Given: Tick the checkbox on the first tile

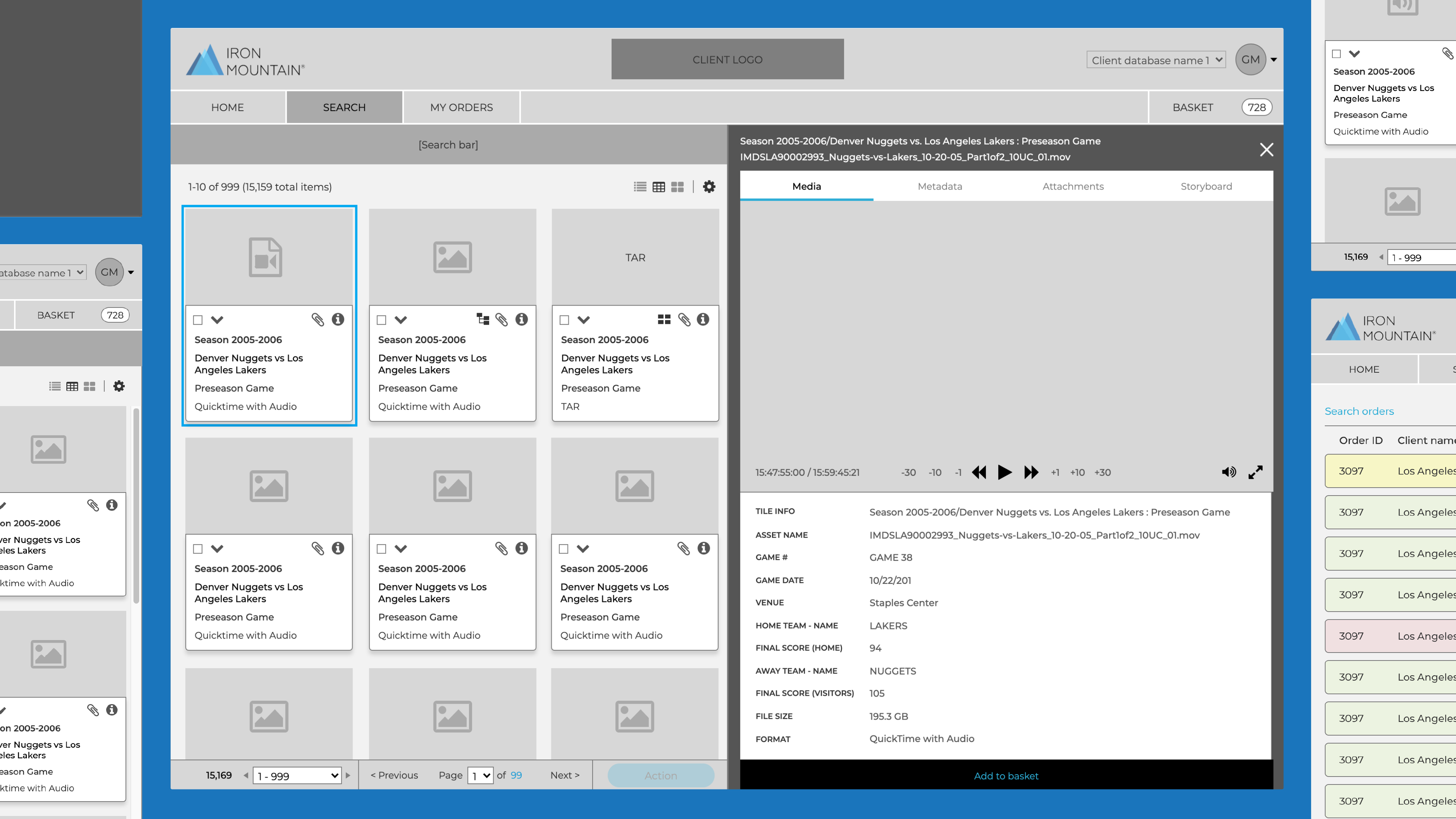Looking at the screenshot, I should click(198, 320).
